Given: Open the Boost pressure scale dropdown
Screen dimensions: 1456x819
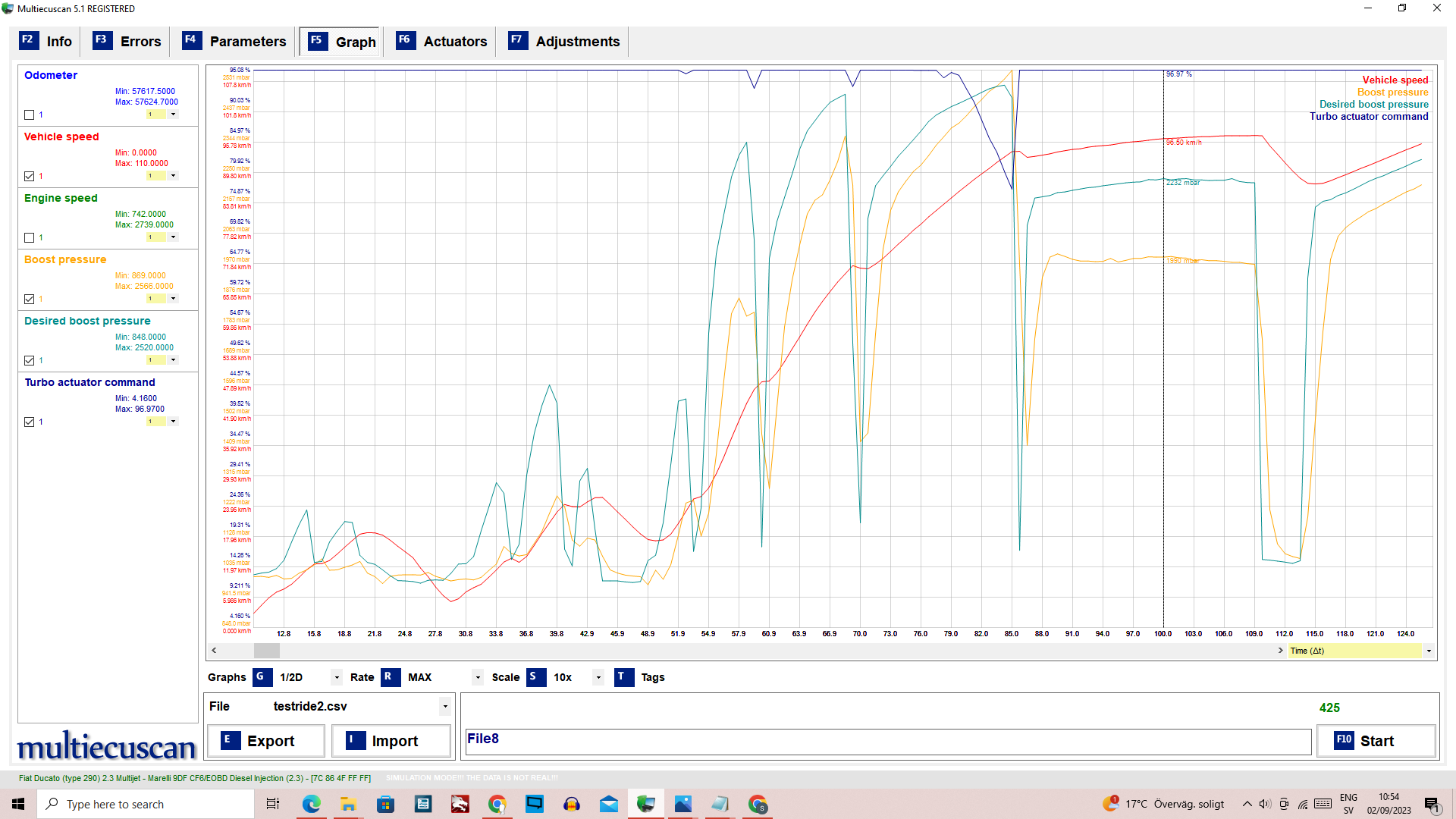Looking at the screenshot, I should click(173, 299).
